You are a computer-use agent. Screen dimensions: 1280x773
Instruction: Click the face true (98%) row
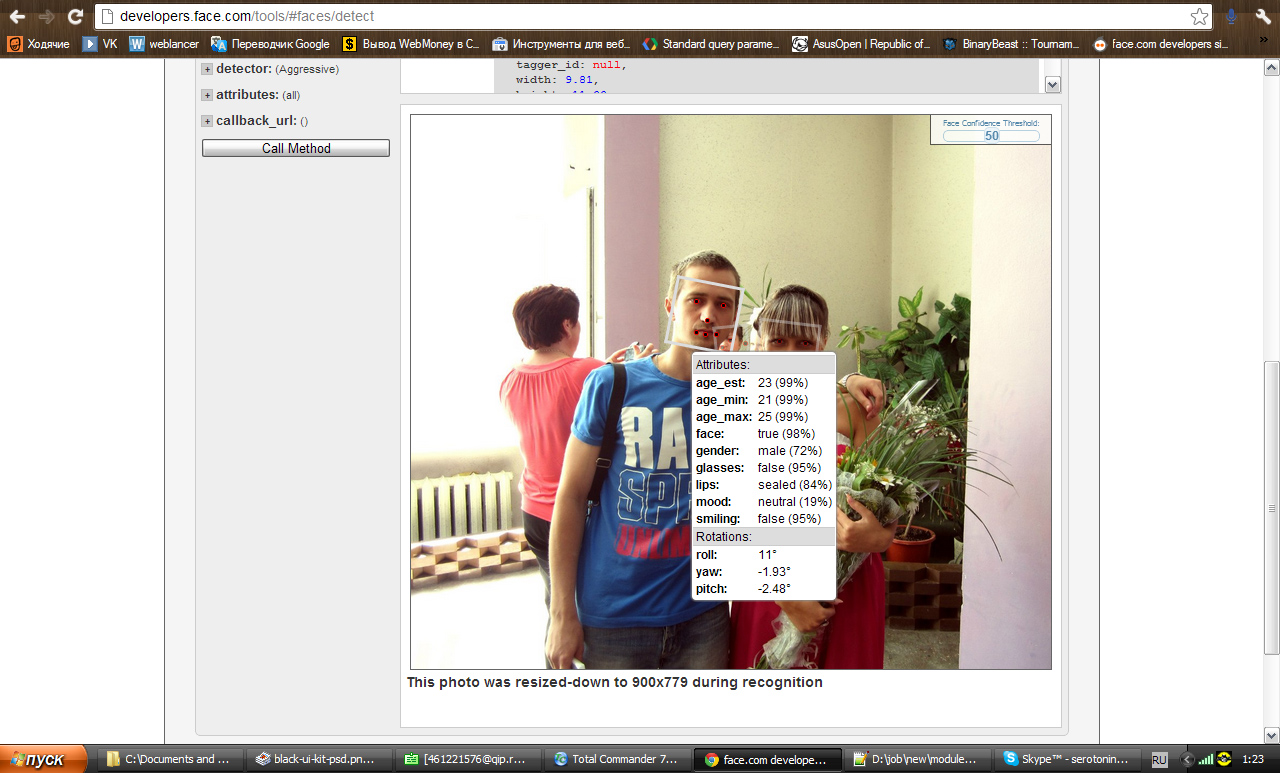tap(764, 434)
